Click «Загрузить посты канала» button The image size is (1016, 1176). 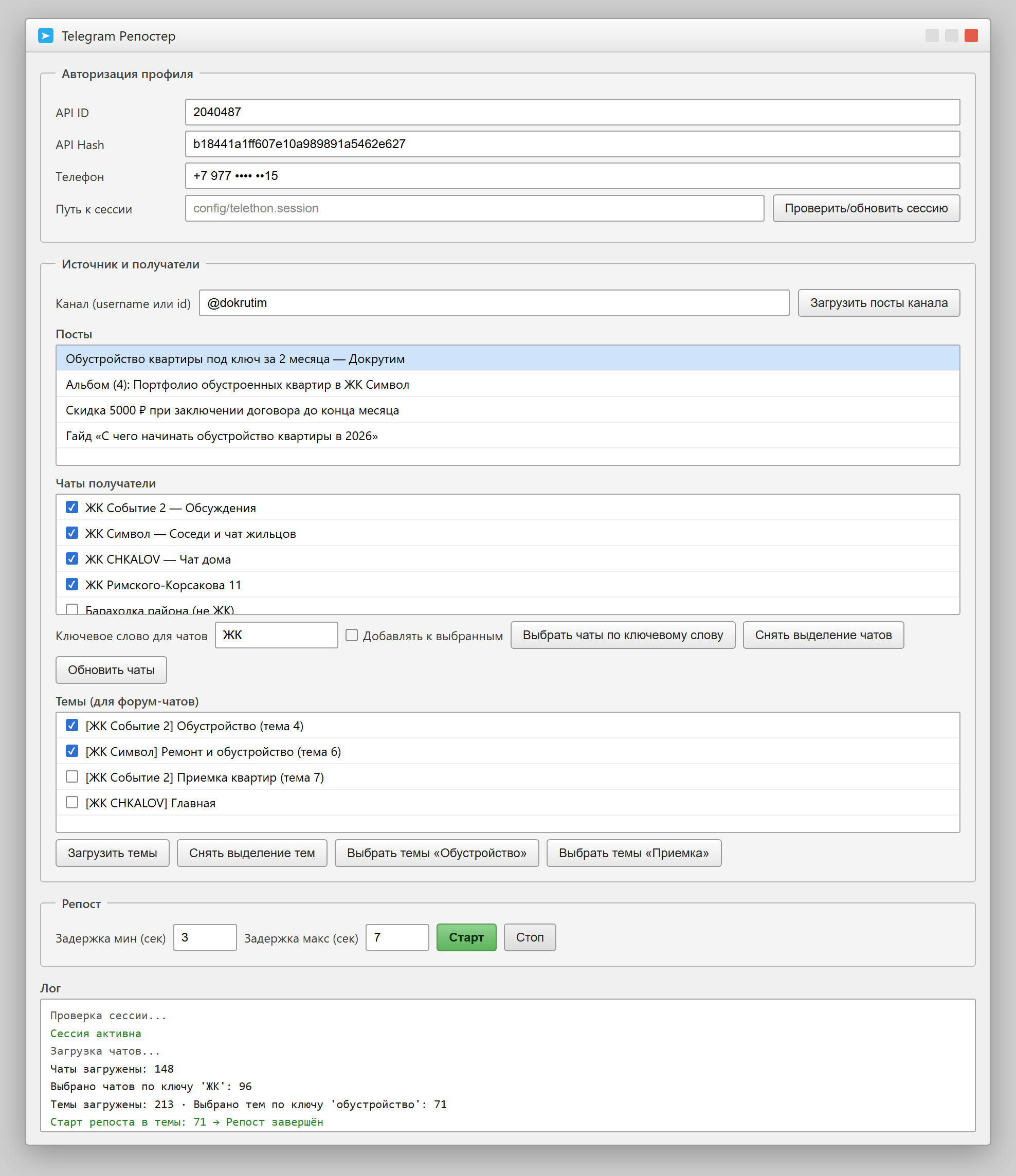click(x=879, y=303)
